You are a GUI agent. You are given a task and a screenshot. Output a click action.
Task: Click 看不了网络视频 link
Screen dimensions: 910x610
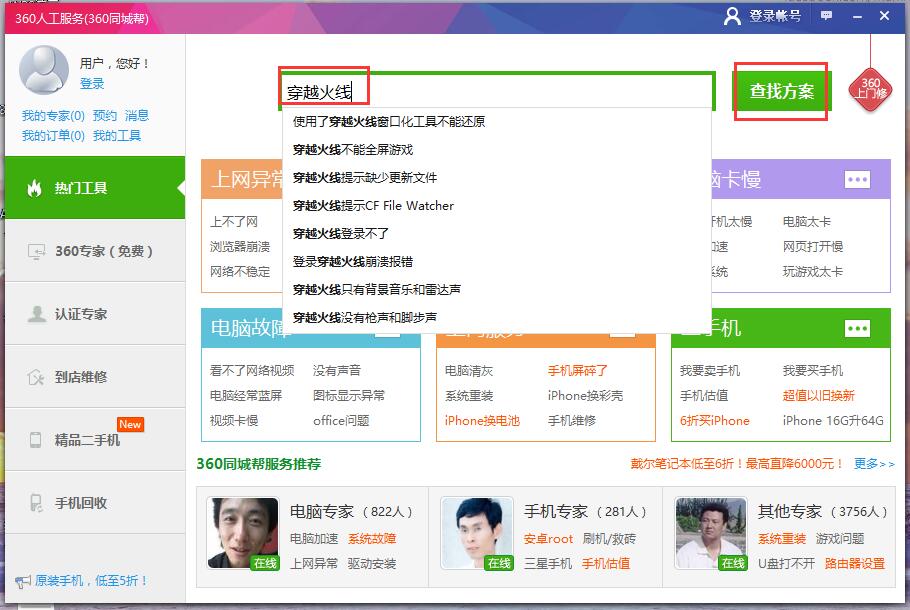coord(252,370)
